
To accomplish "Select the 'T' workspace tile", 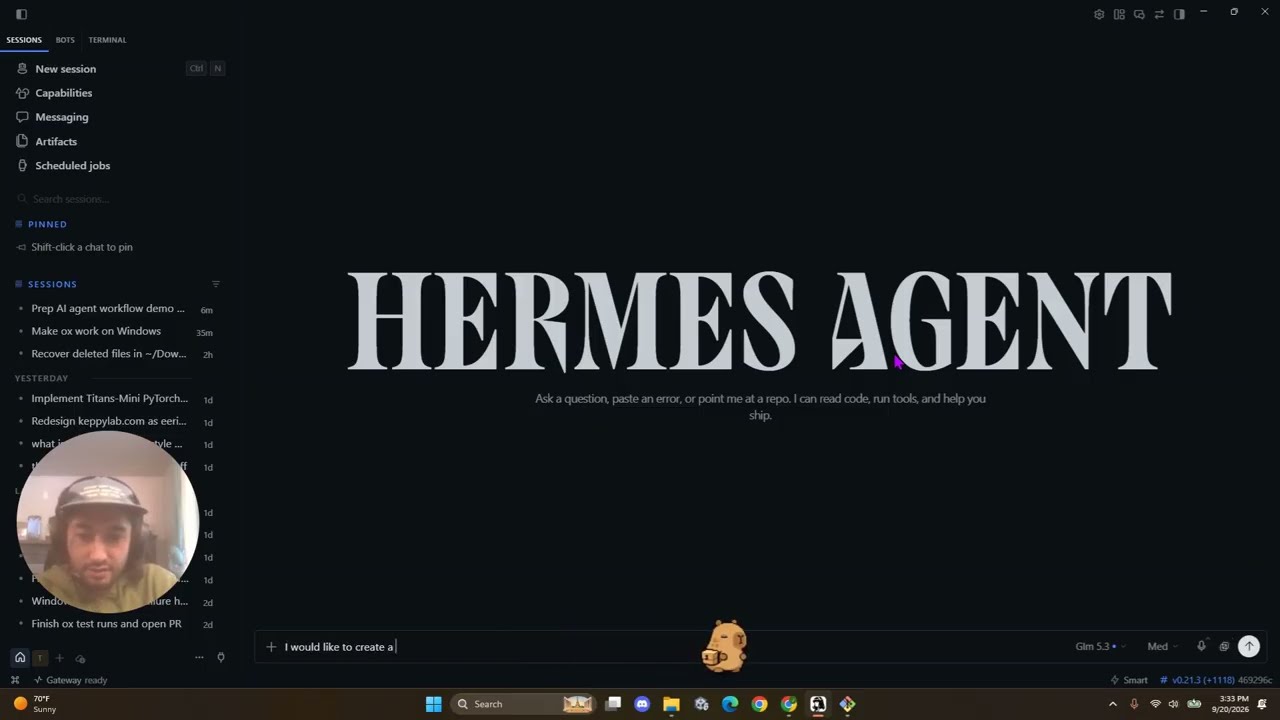I will pos(40,658).
